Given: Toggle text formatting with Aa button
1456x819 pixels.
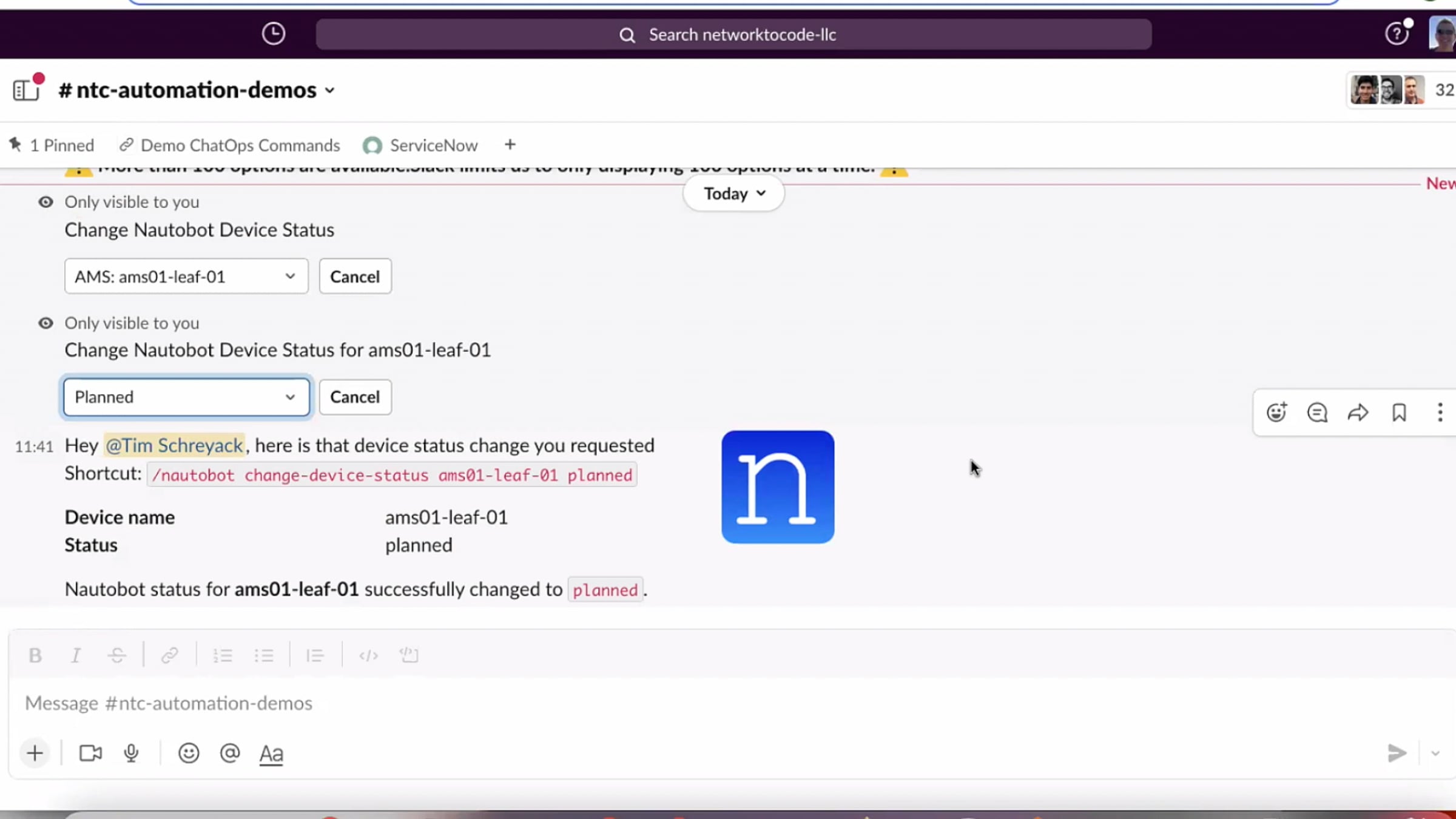Looking at the screenshot, I should point(271,753).
